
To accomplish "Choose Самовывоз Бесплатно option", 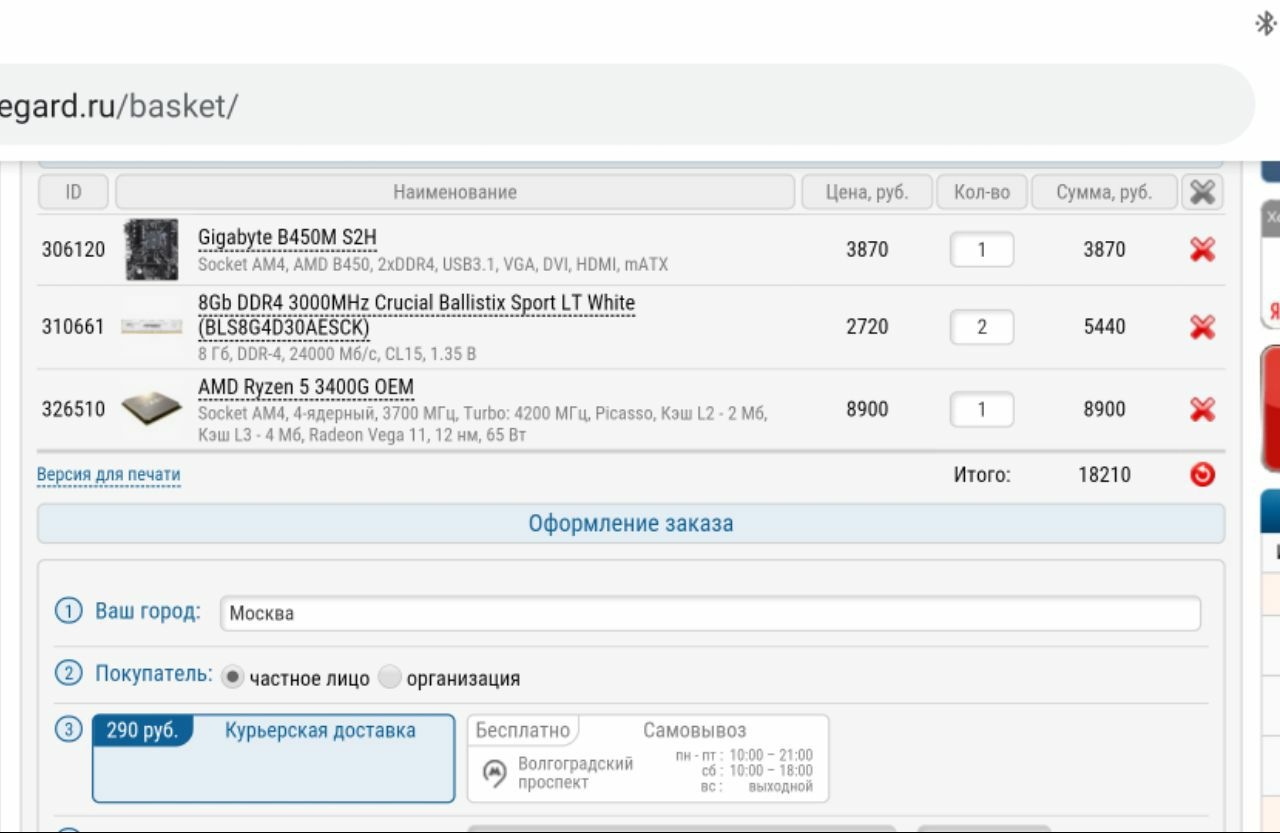I will pyautogui.click(x=648, y=758).
